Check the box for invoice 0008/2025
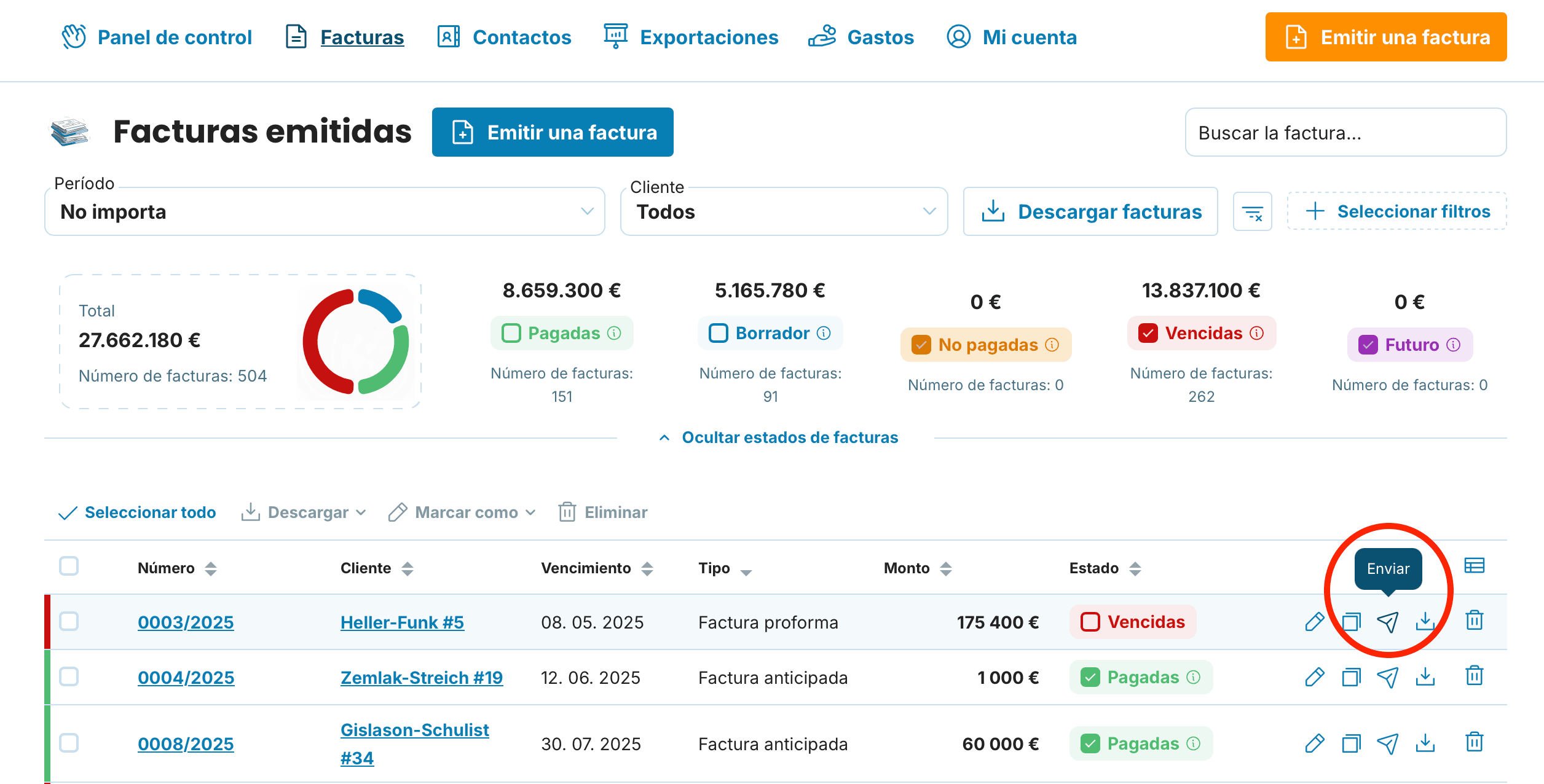Image resolution: width=1544 pixels, height=784 pixels. [x=69, y=743]
